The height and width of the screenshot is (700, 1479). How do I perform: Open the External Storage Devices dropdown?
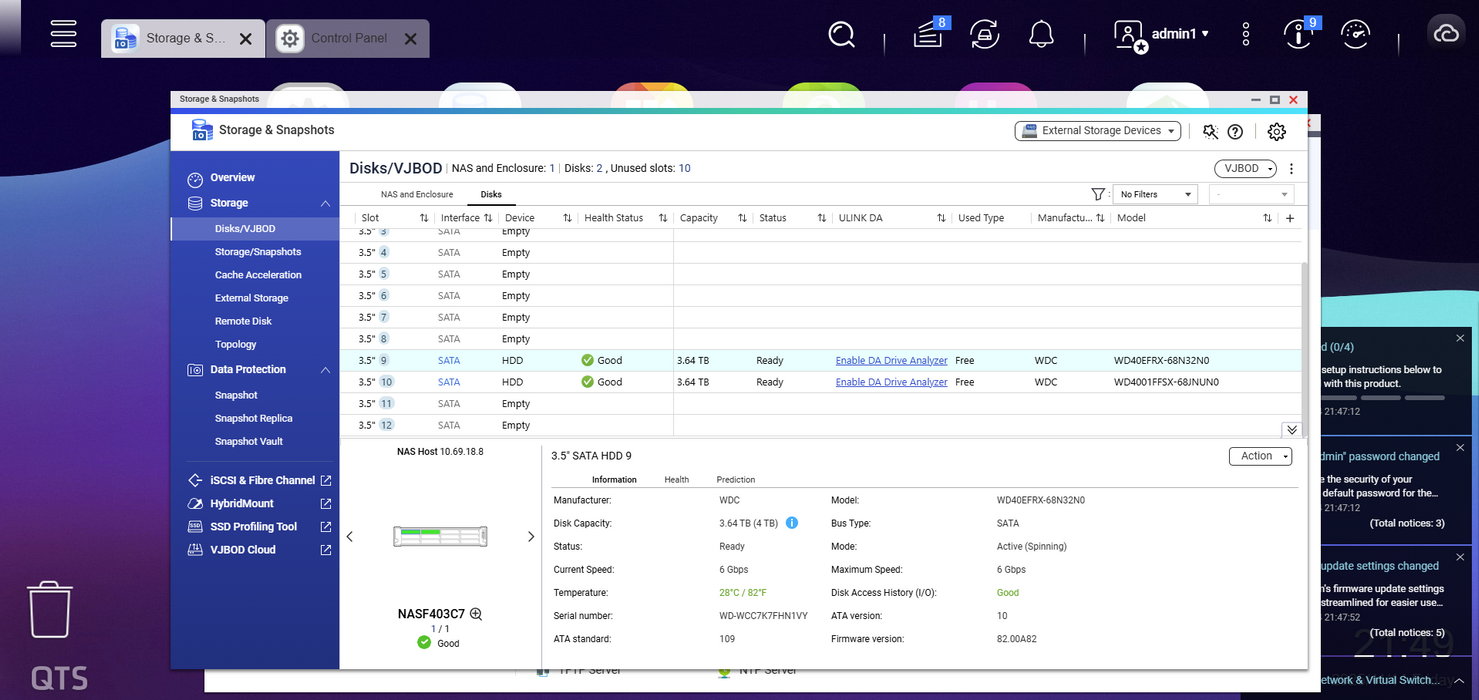pos(1098,131)
